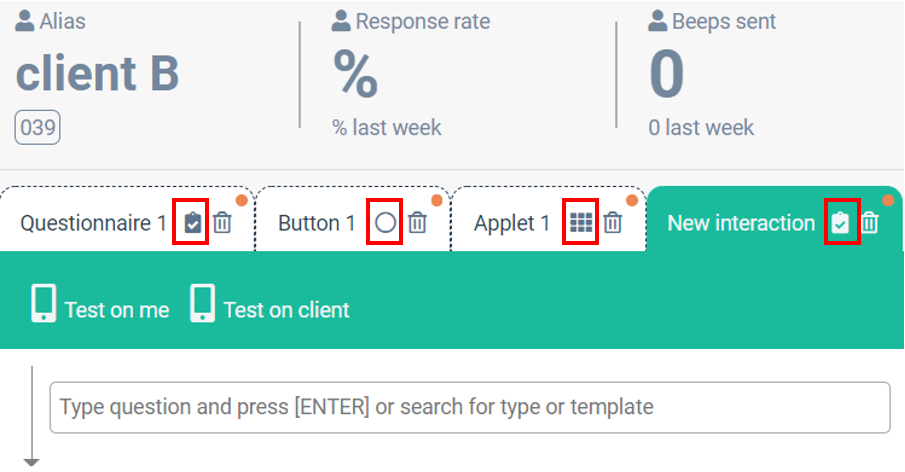Click the New interaction tab label
The image size is (905, 472).
click(x=741, y=223)
